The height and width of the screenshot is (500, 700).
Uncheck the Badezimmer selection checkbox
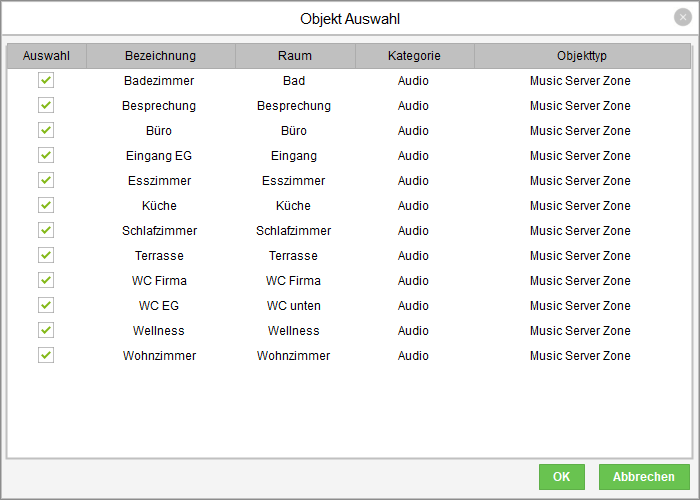point(46,81)
